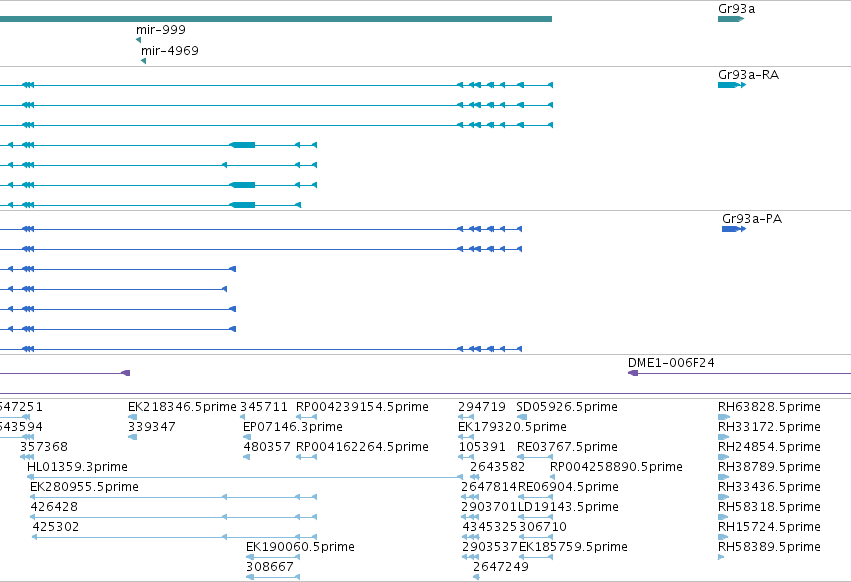Click the RH63828.5prime arrow glyph

[x=723, y=417]
